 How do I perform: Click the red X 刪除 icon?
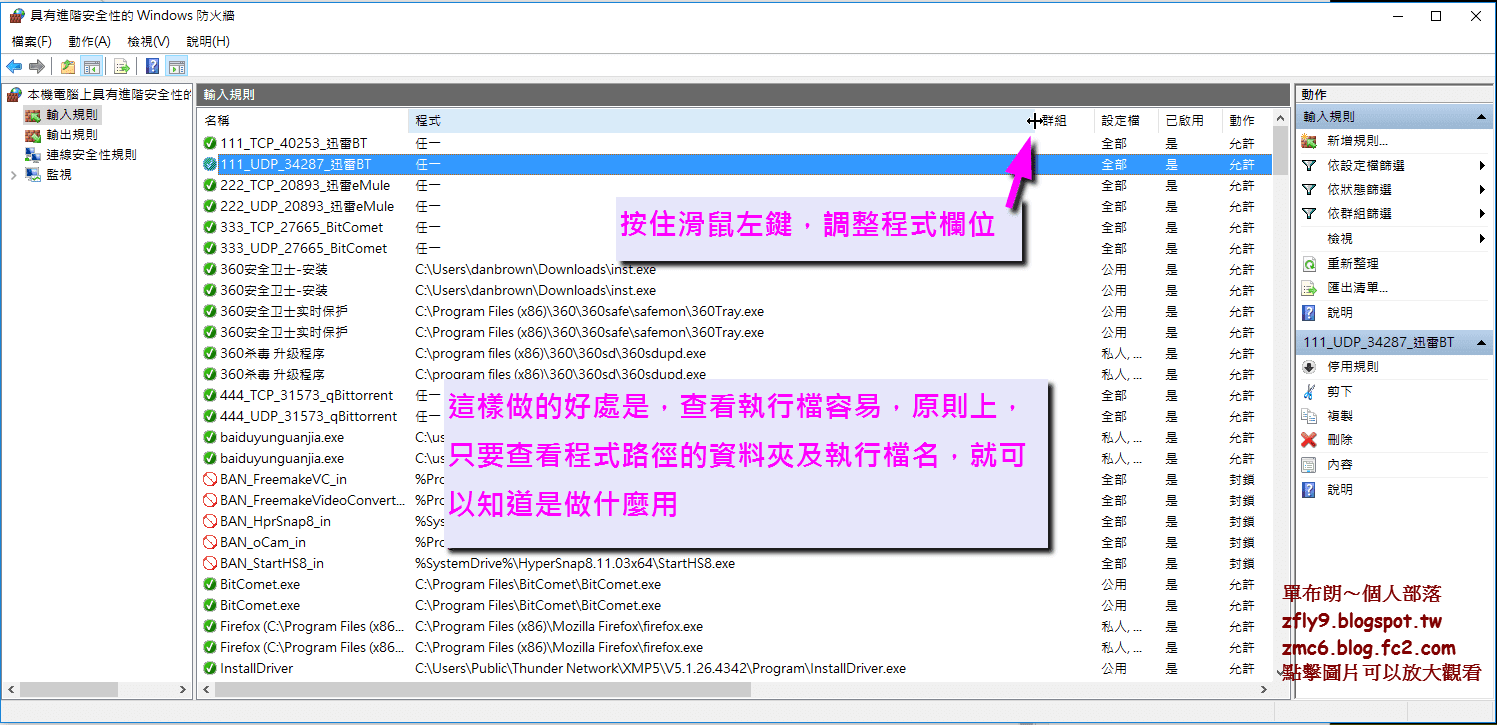pyautogui.click(x=1309, y=440)
